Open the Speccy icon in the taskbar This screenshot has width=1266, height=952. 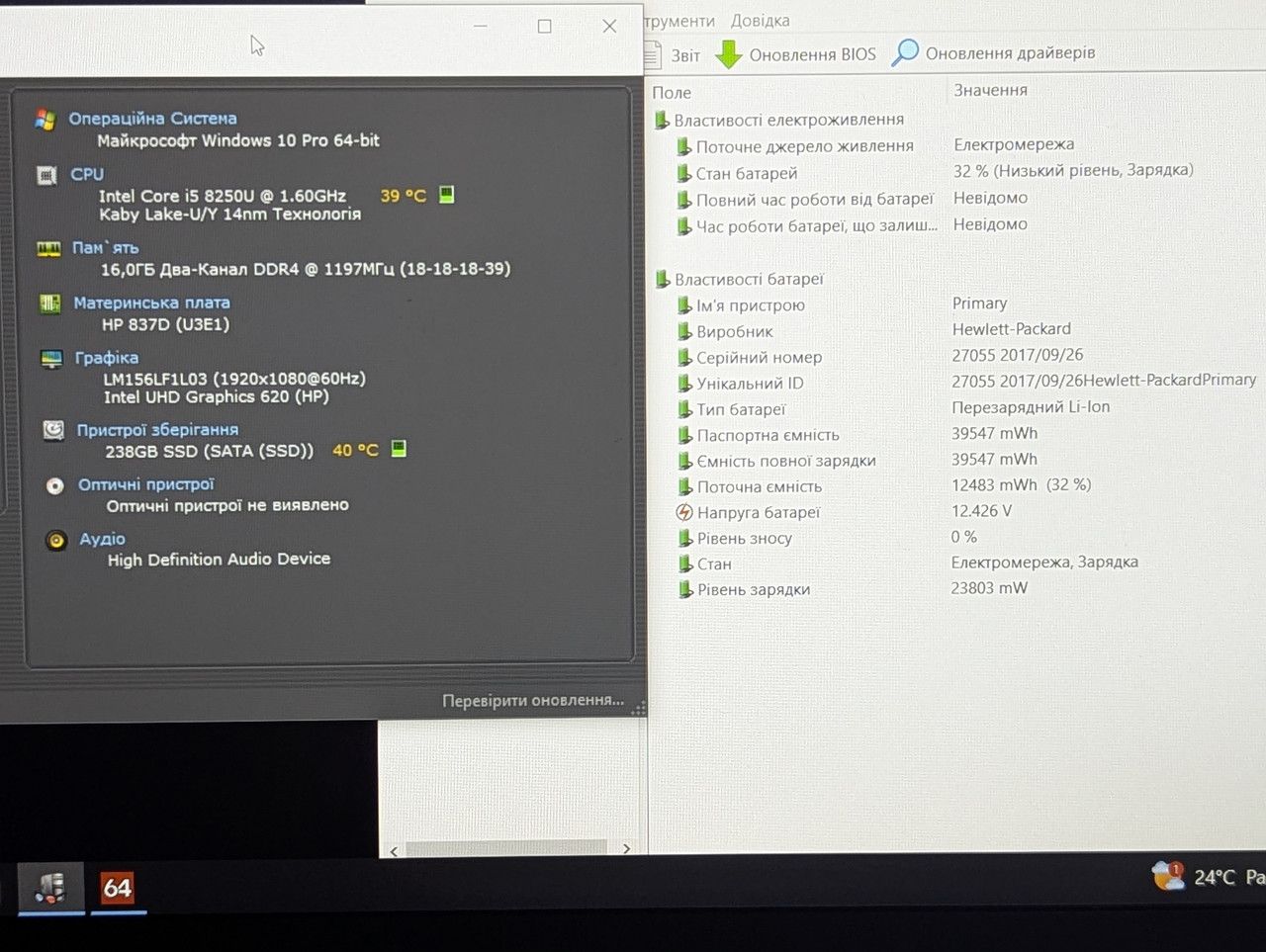pyautogui.click(x=51, y=887)
